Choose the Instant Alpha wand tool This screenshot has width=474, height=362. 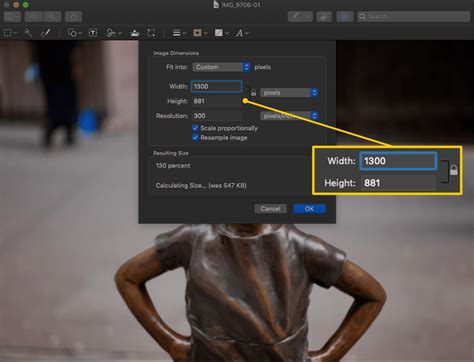pyautogui.click(x=28, y=33)
